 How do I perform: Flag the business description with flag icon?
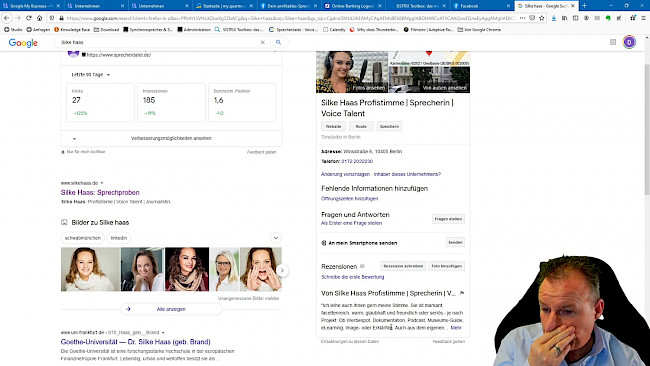[x=462, y=293]
